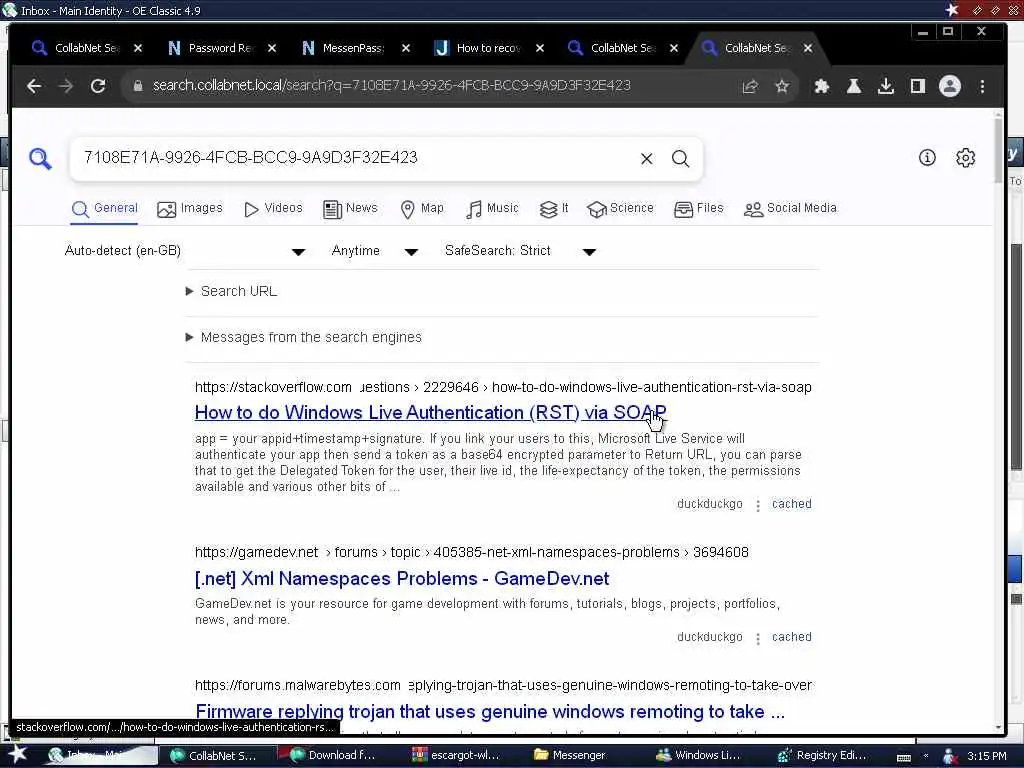
Task: Open escargot-wl... taskbar item
Action: 455,756
